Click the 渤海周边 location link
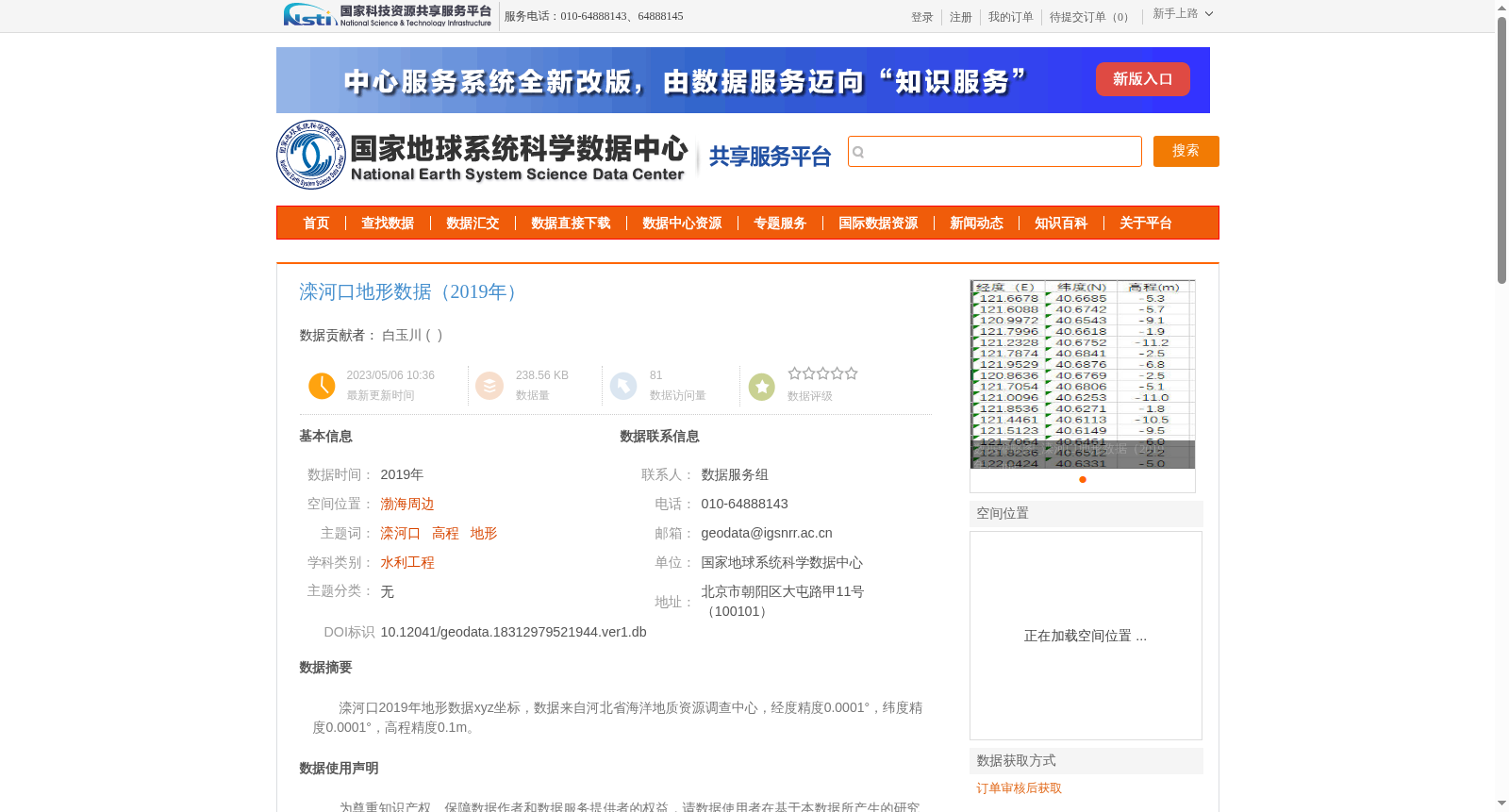Viewport: 1509px width, 812px height. point(407,505)
